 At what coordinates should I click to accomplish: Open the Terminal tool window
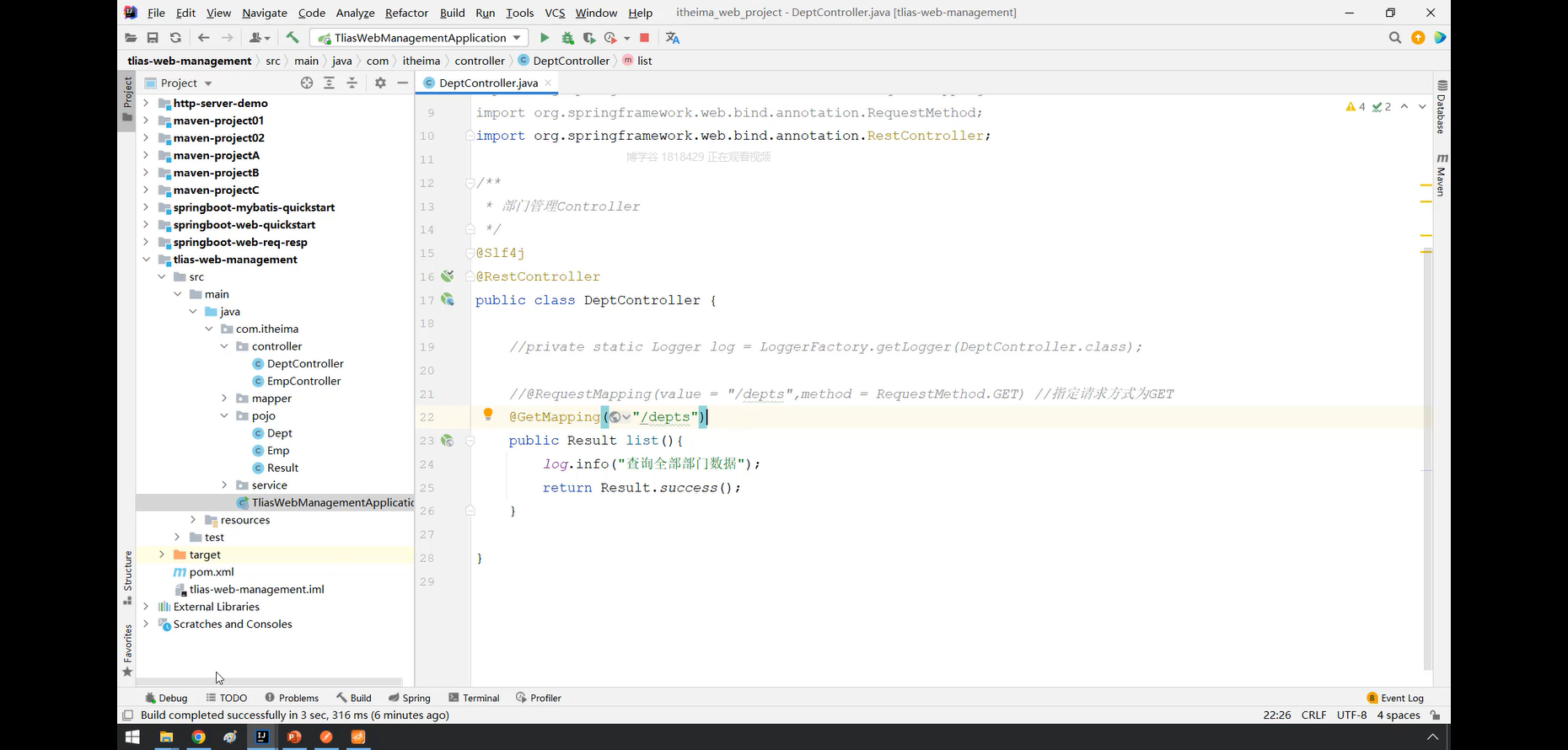tap(474, 698)
